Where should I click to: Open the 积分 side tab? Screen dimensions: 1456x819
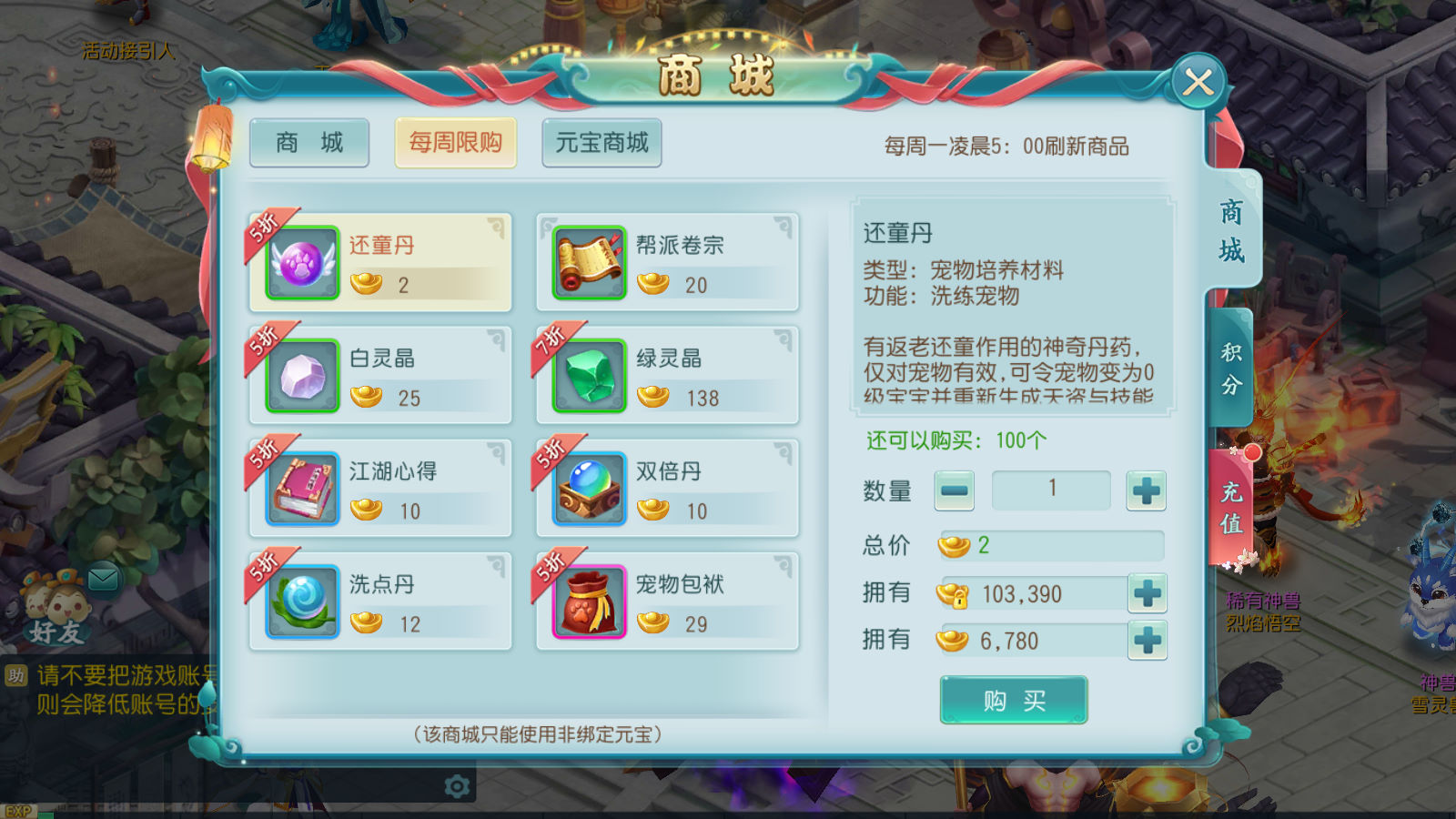click(x=1232, y=369)
